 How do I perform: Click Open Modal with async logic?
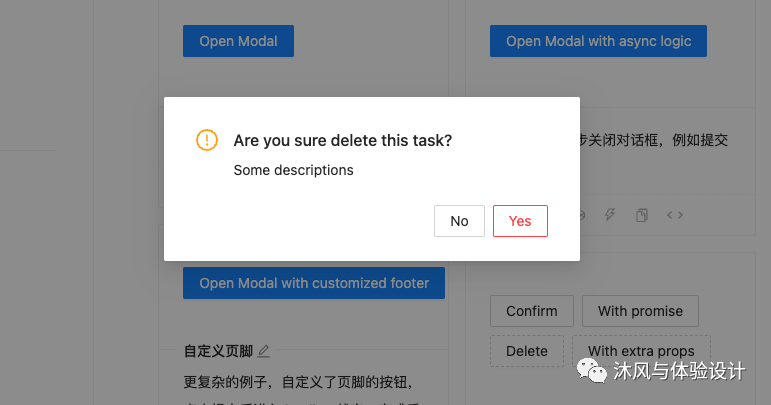point(598,41)
